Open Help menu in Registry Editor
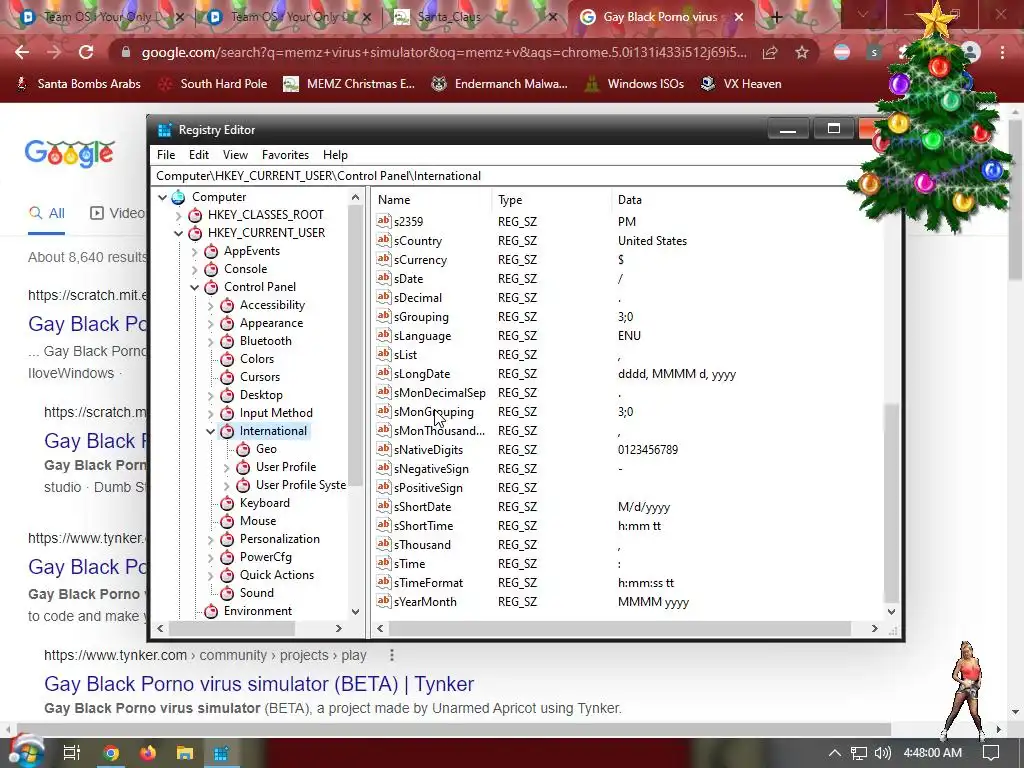The width and height of the screenshot is (1024, 768). [x=335, y=155]
